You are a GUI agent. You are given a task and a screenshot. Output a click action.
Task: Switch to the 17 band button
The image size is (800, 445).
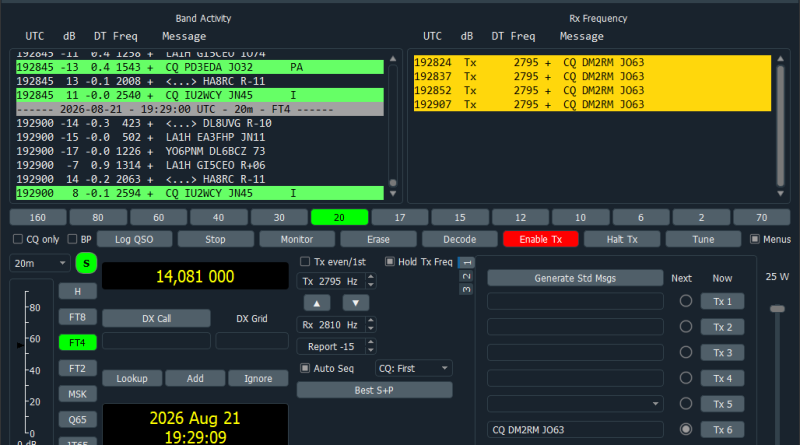coord(399,217)
